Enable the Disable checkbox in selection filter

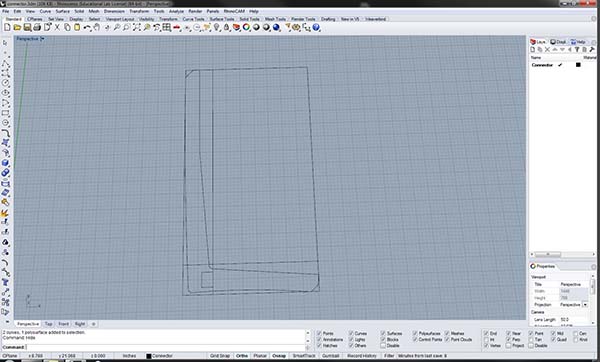pos(383,346)
